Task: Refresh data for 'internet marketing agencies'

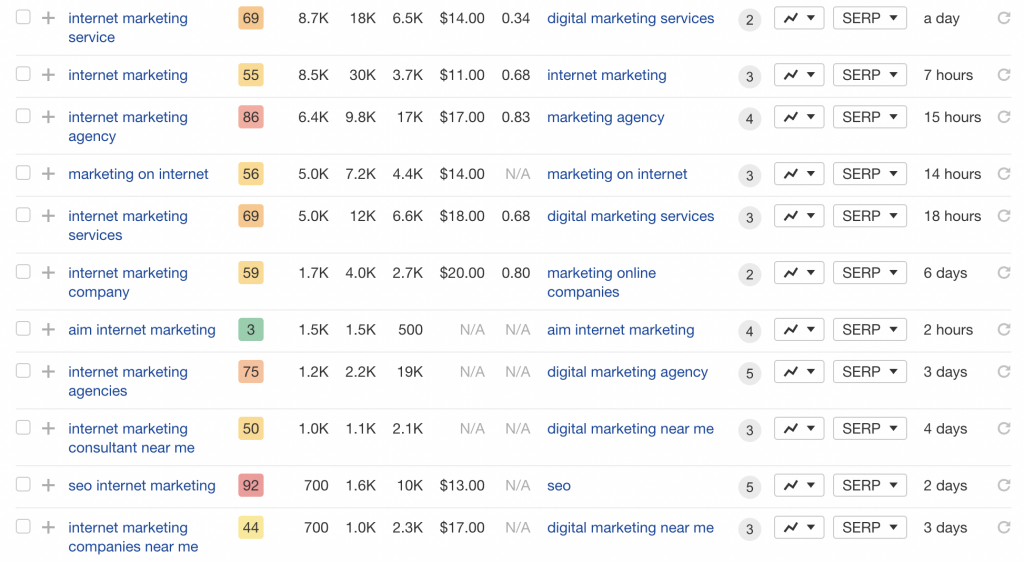Action: pyautogui.click(x=1004, y=371)
